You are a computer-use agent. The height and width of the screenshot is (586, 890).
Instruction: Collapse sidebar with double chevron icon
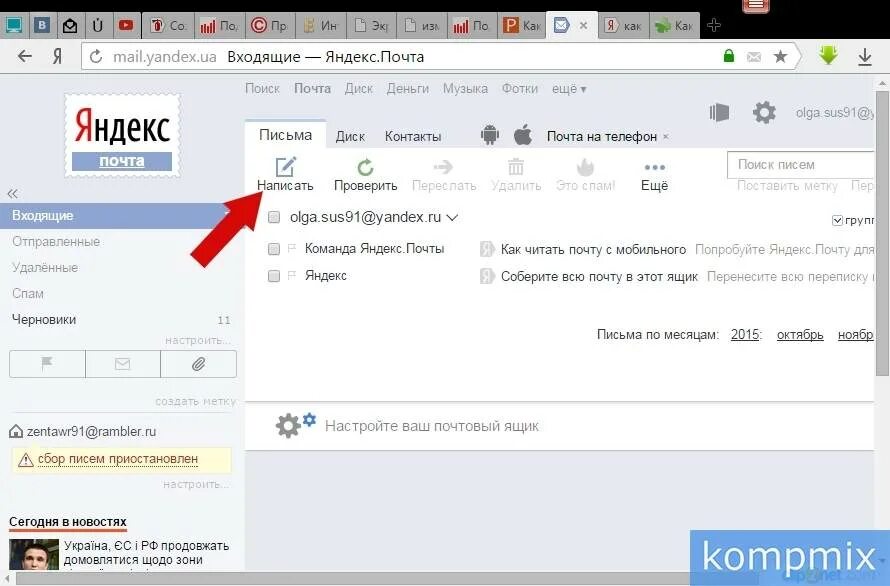[x=12, y=194]
